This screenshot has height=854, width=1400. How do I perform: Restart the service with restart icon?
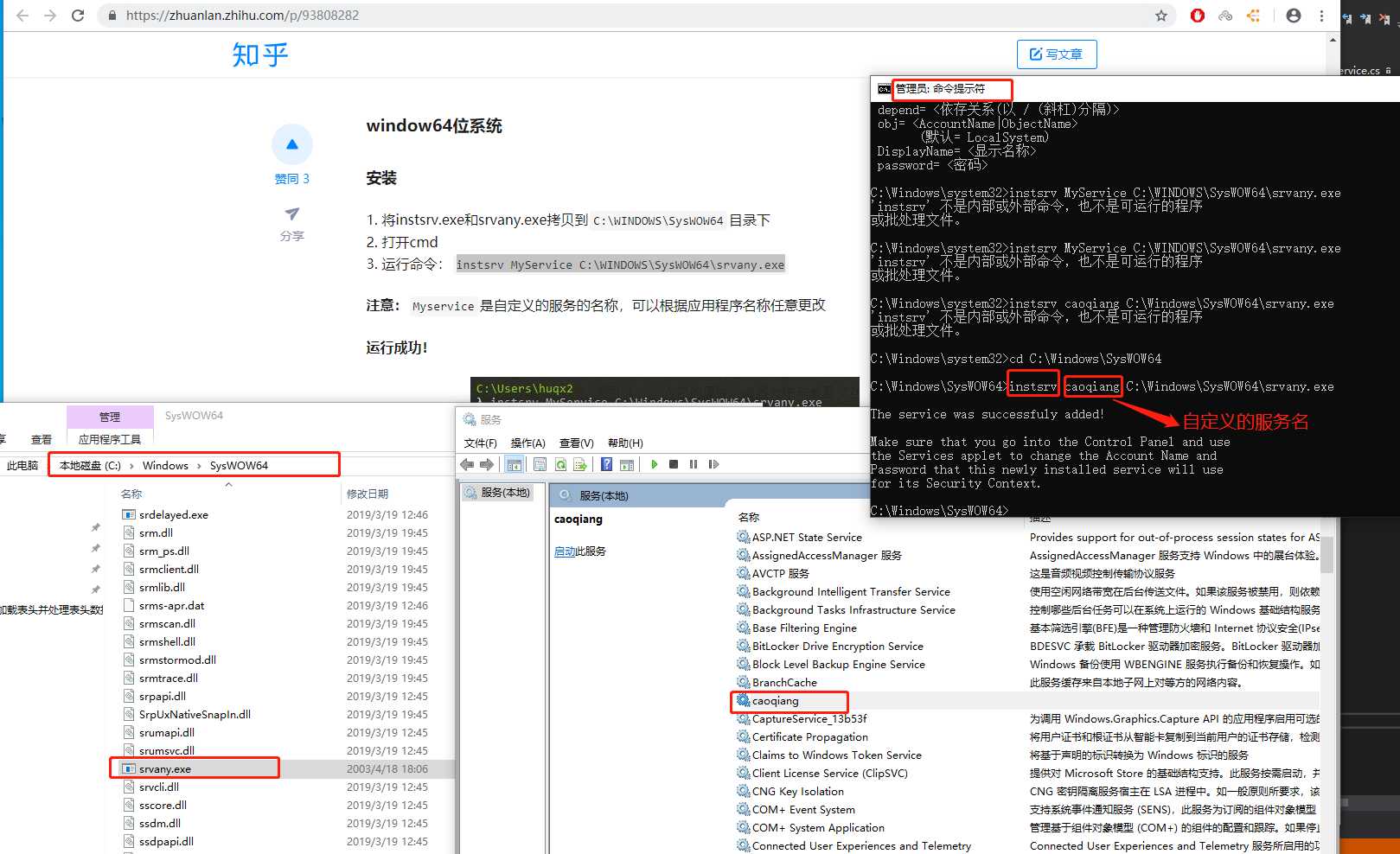713,464
